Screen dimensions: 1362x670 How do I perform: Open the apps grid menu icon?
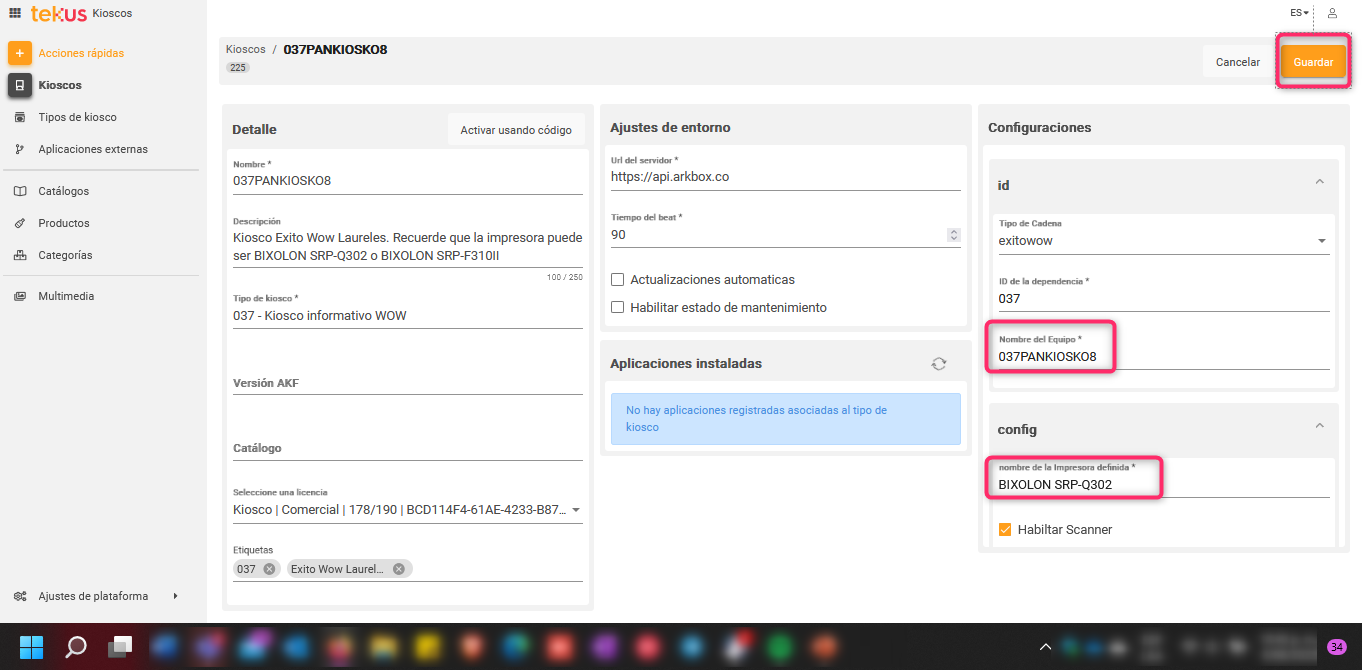15,13
